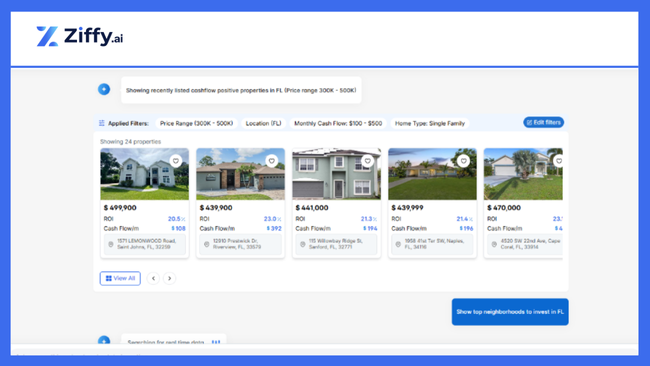Click address 115 Willowbay Ridge St, Sanford
Viewport: 650px width, 366px height.
tap(336, 244)
